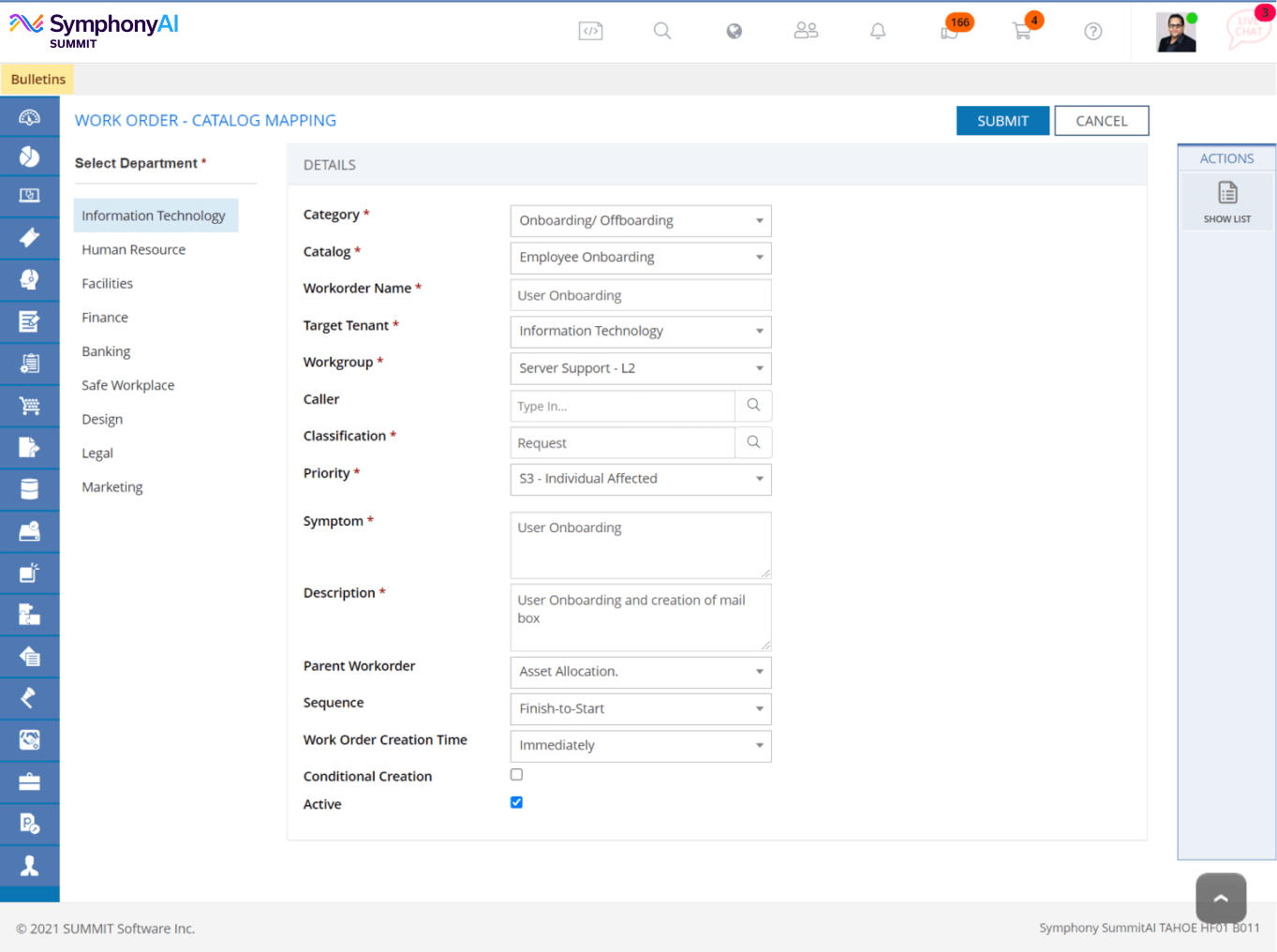The image size is (1277, 952).
Task: Open the Live Chat bubble icon
Action: [1248, 28]
